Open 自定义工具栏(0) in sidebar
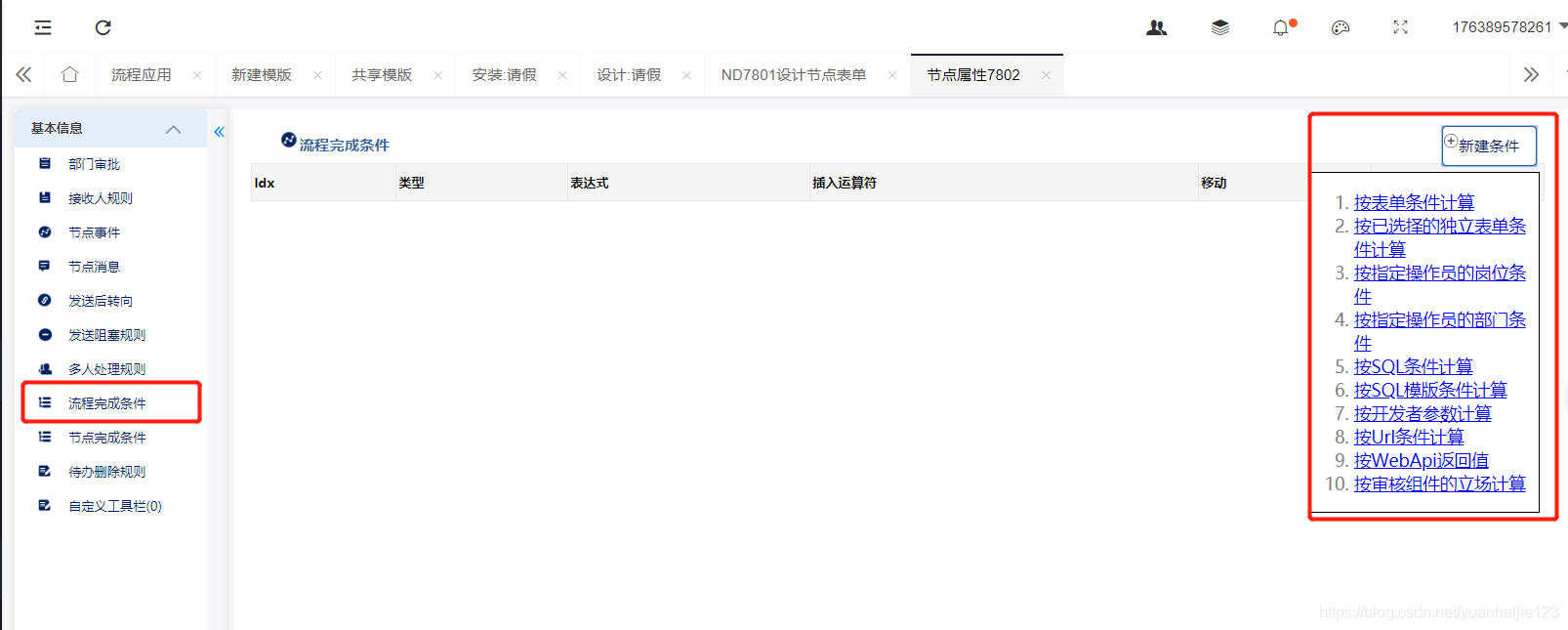 115,506
